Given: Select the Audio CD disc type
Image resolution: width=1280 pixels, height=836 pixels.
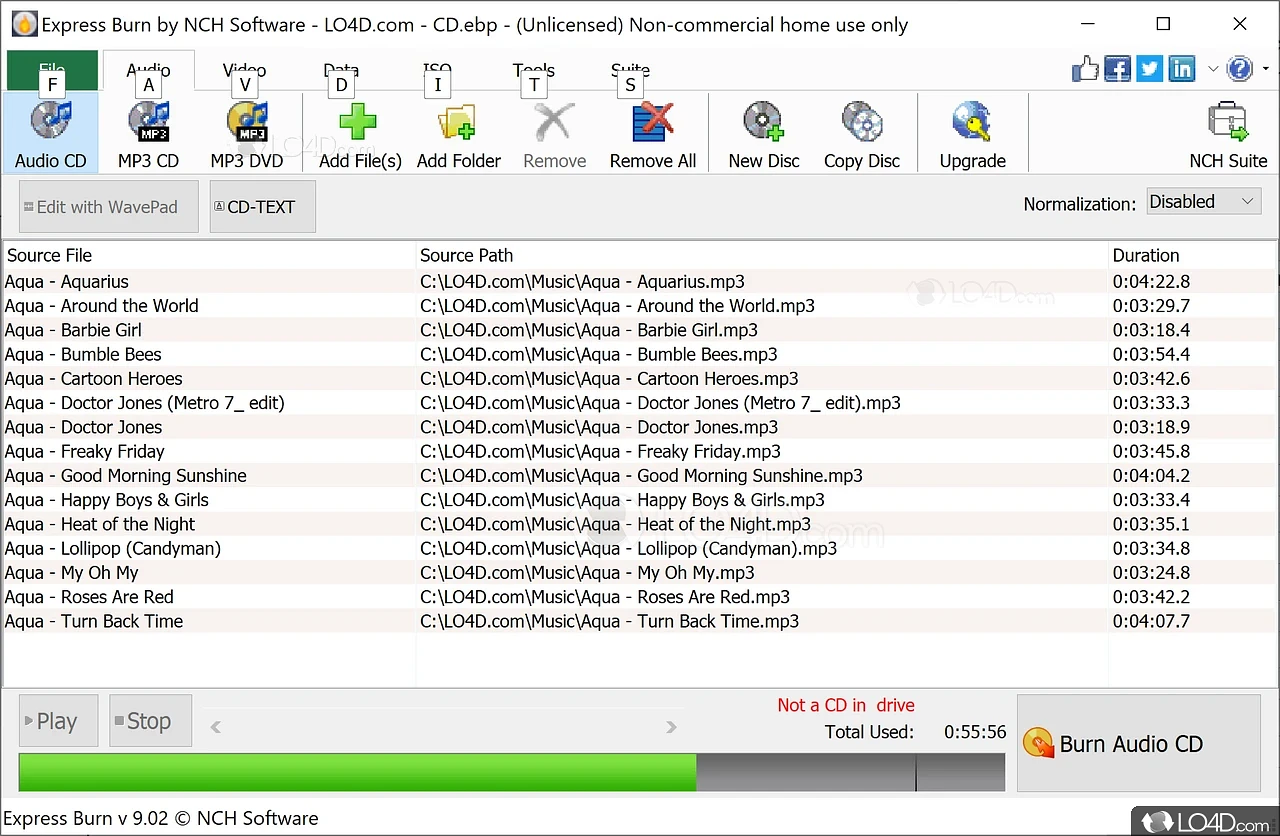Looking at the screenshot, I should pos(50,132).
